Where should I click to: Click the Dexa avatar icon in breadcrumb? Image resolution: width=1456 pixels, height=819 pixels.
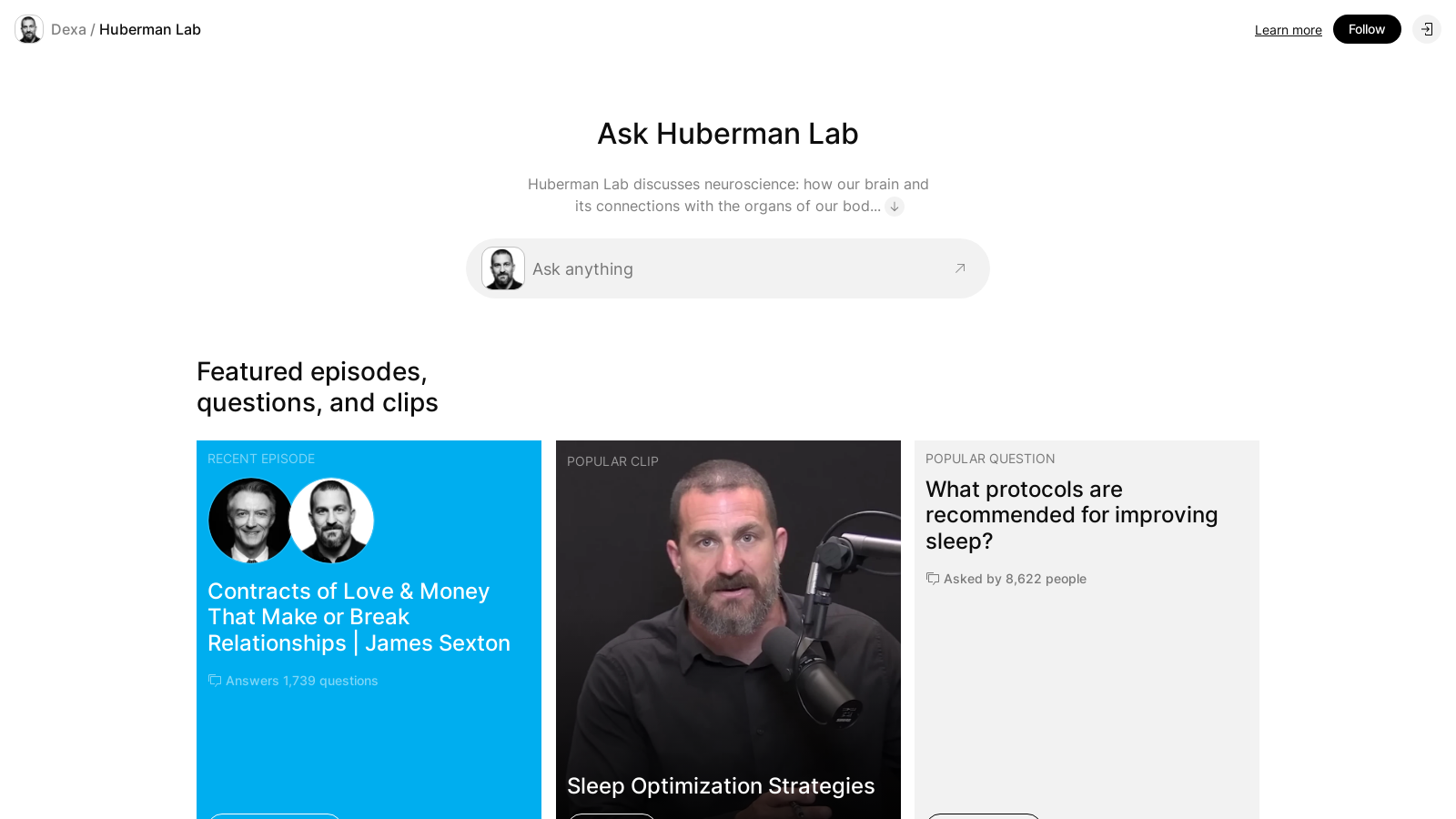tap(28, 28)
